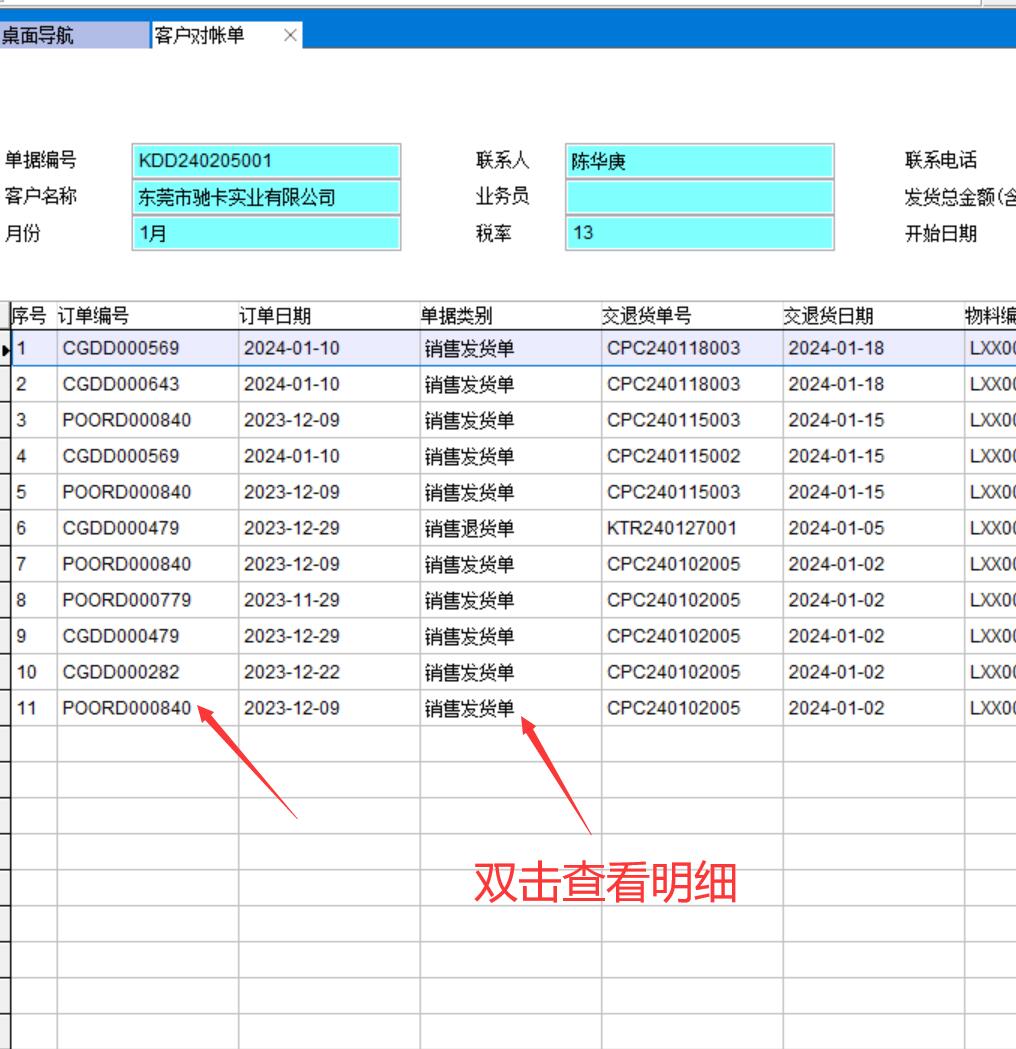
Task: Click the 订单日期 column header
Action: [x=328, y=316]
